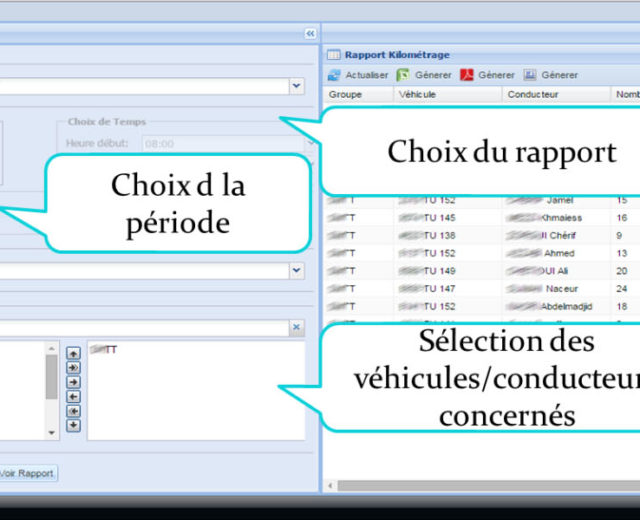Collapse the left panel with double-chevron
Screen dimensions: 640x520
click(310, 33)
